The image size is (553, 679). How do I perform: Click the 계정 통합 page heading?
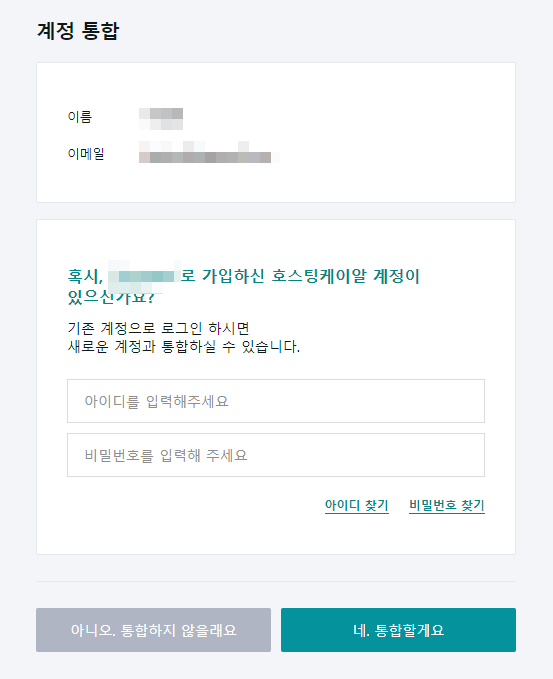click(78, 31)
